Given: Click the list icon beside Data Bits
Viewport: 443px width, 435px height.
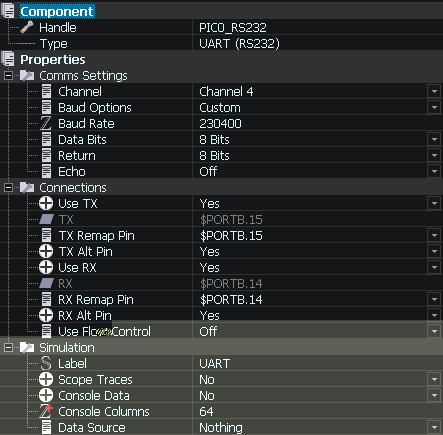Looking at the screenshot, I should [x=46, y=139].
